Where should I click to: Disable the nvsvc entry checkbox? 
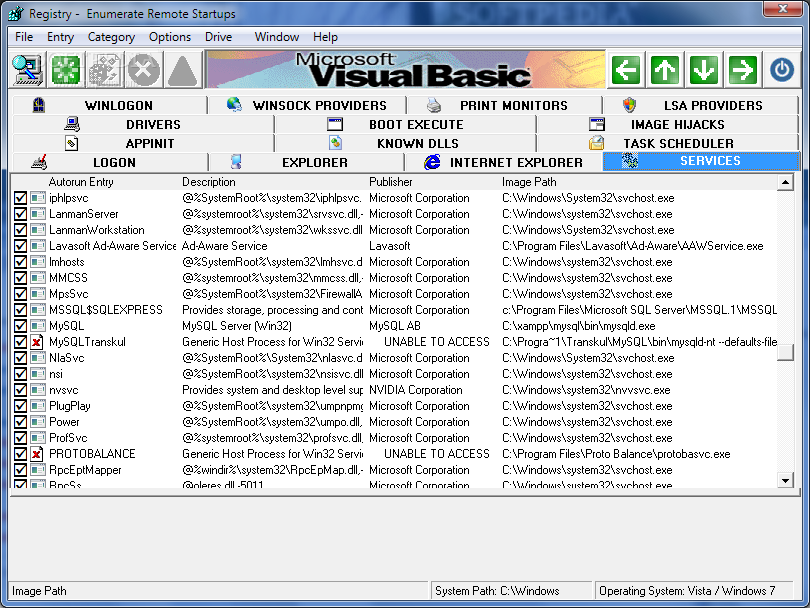coord(20,390)
